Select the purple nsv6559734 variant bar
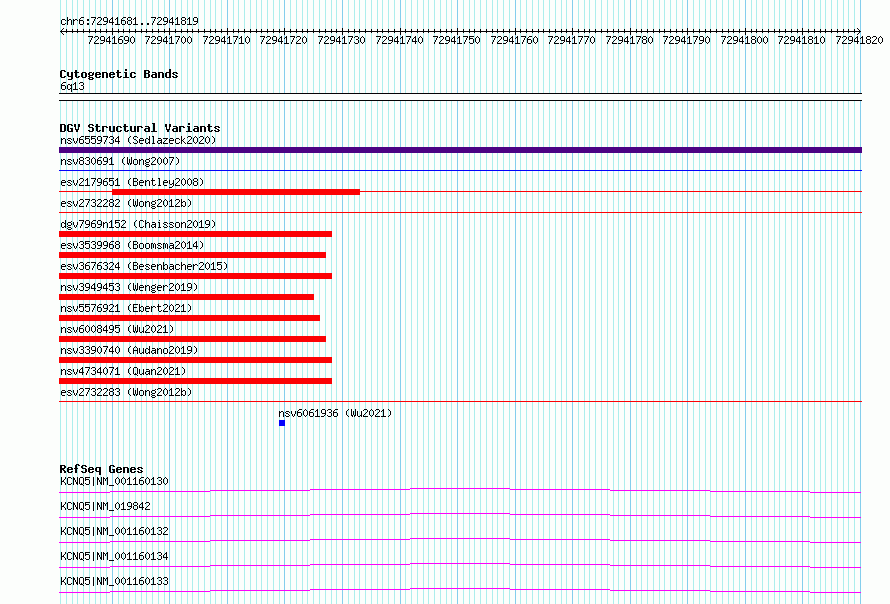The height and width of the screenshot is (604, 890). click(x=460, y=150)
